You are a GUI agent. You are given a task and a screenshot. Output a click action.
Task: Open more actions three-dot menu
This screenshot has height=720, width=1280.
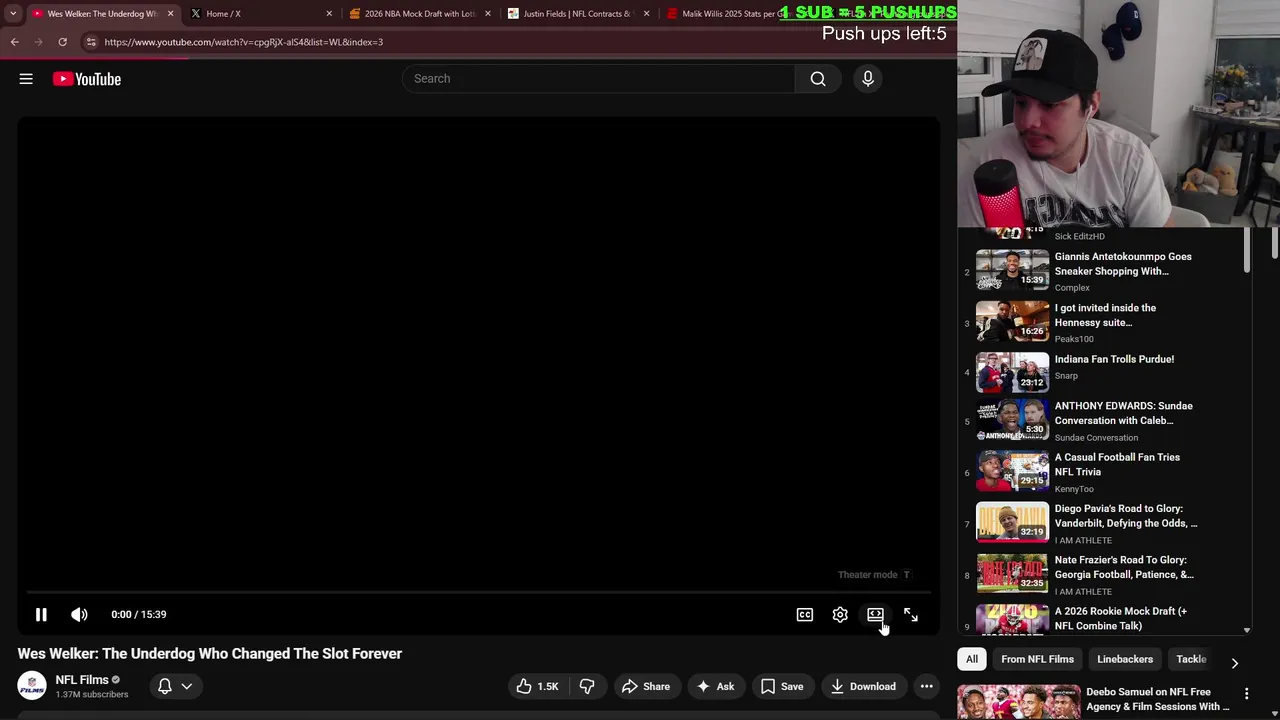tap(927, 687)
